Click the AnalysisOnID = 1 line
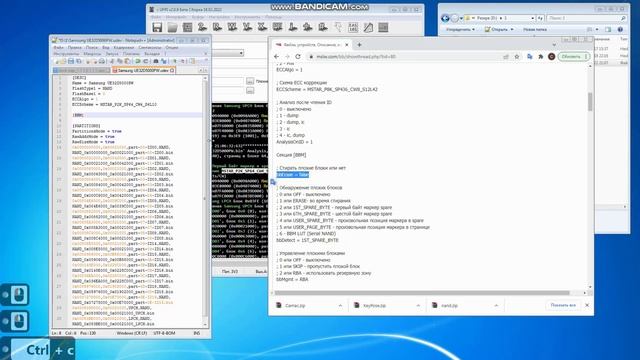Image resolution: width=640 pixels, height=360 pixels. tap(294, 142)
